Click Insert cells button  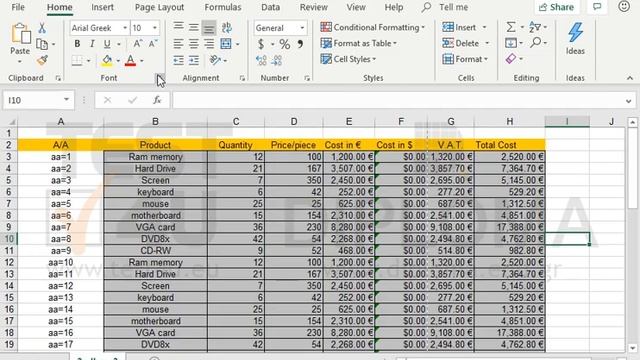[460, 27]
